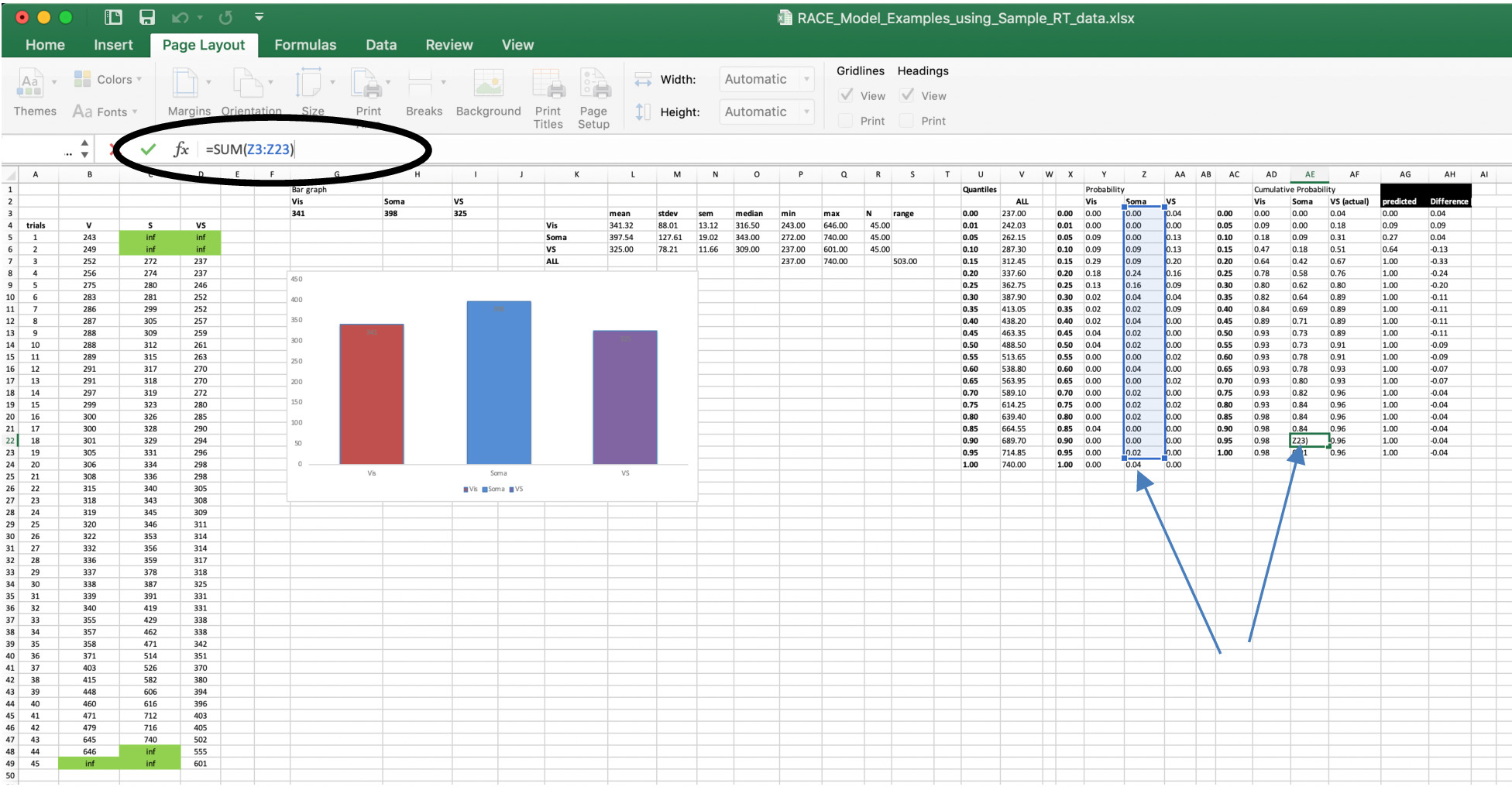This screenshot has height=787, width=1512.
Task: Enable the Gridlines Print checkbox
Action: point(847,121)
